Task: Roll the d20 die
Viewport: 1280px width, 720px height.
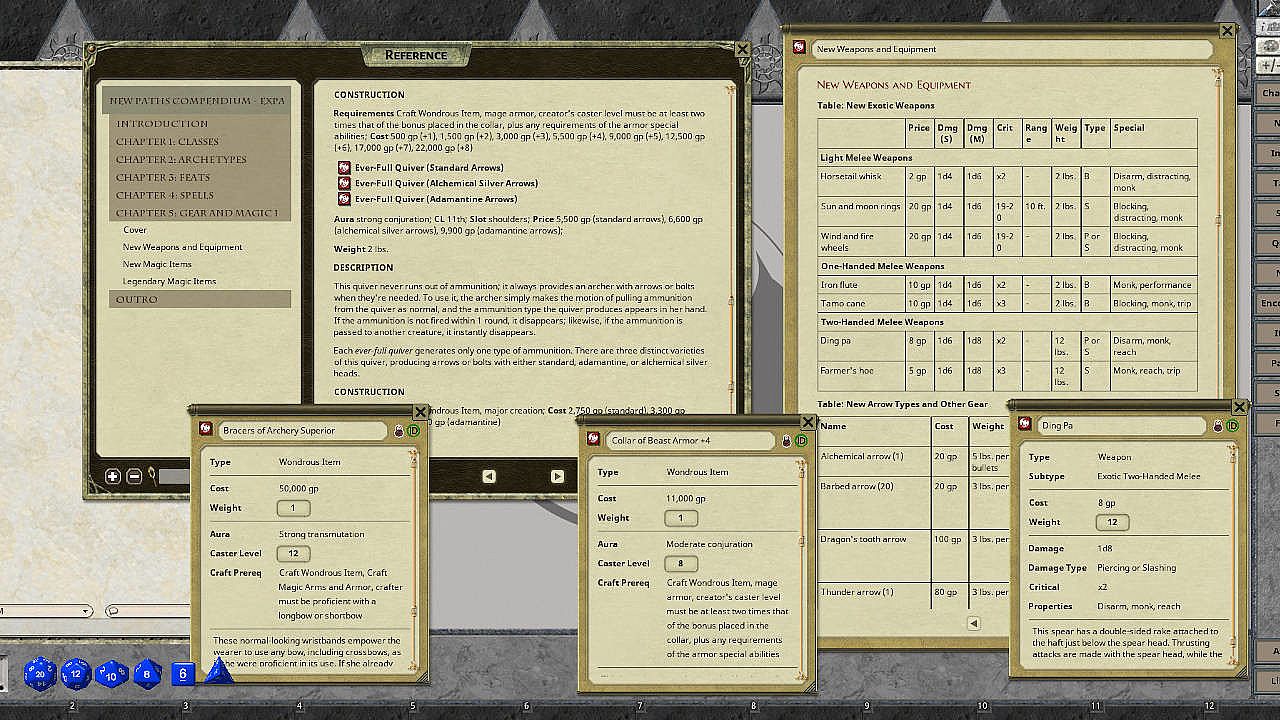Action: (41, 674)
